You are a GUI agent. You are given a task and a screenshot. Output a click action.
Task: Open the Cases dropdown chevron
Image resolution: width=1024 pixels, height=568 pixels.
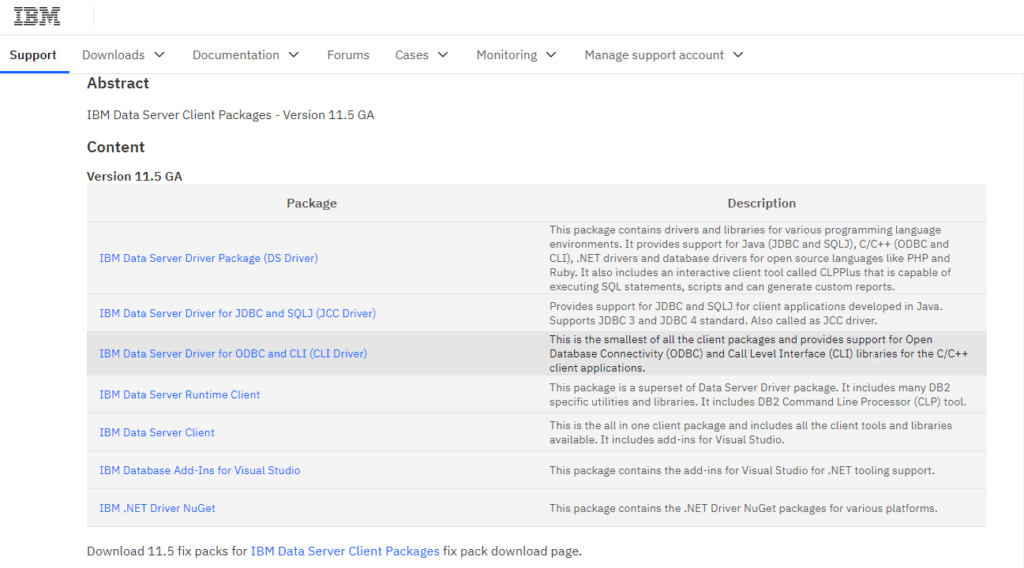tap(443, 55)
